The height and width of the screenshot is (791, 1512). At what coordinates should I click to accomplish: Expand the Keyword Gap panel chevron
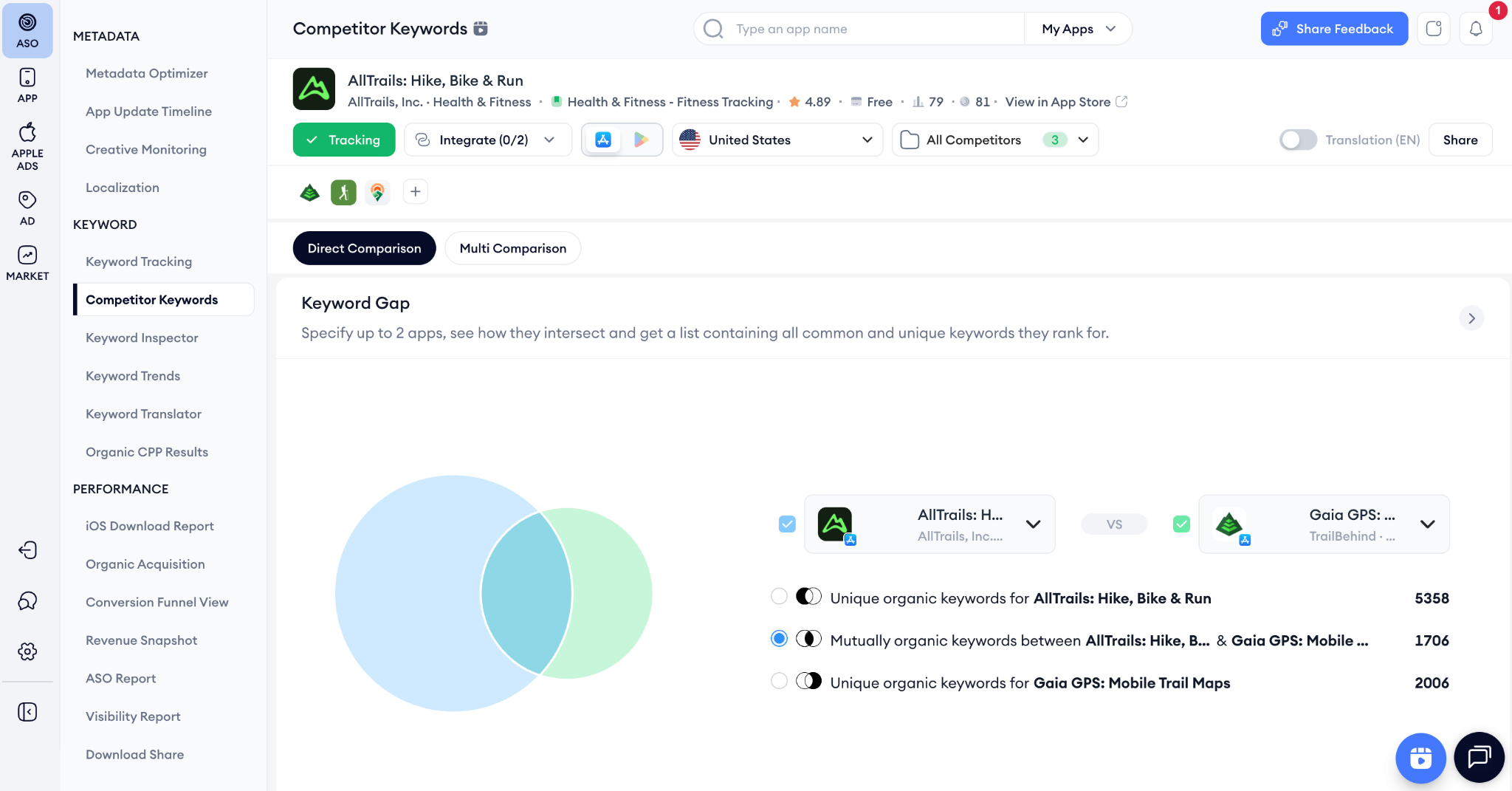[1471, 318]
